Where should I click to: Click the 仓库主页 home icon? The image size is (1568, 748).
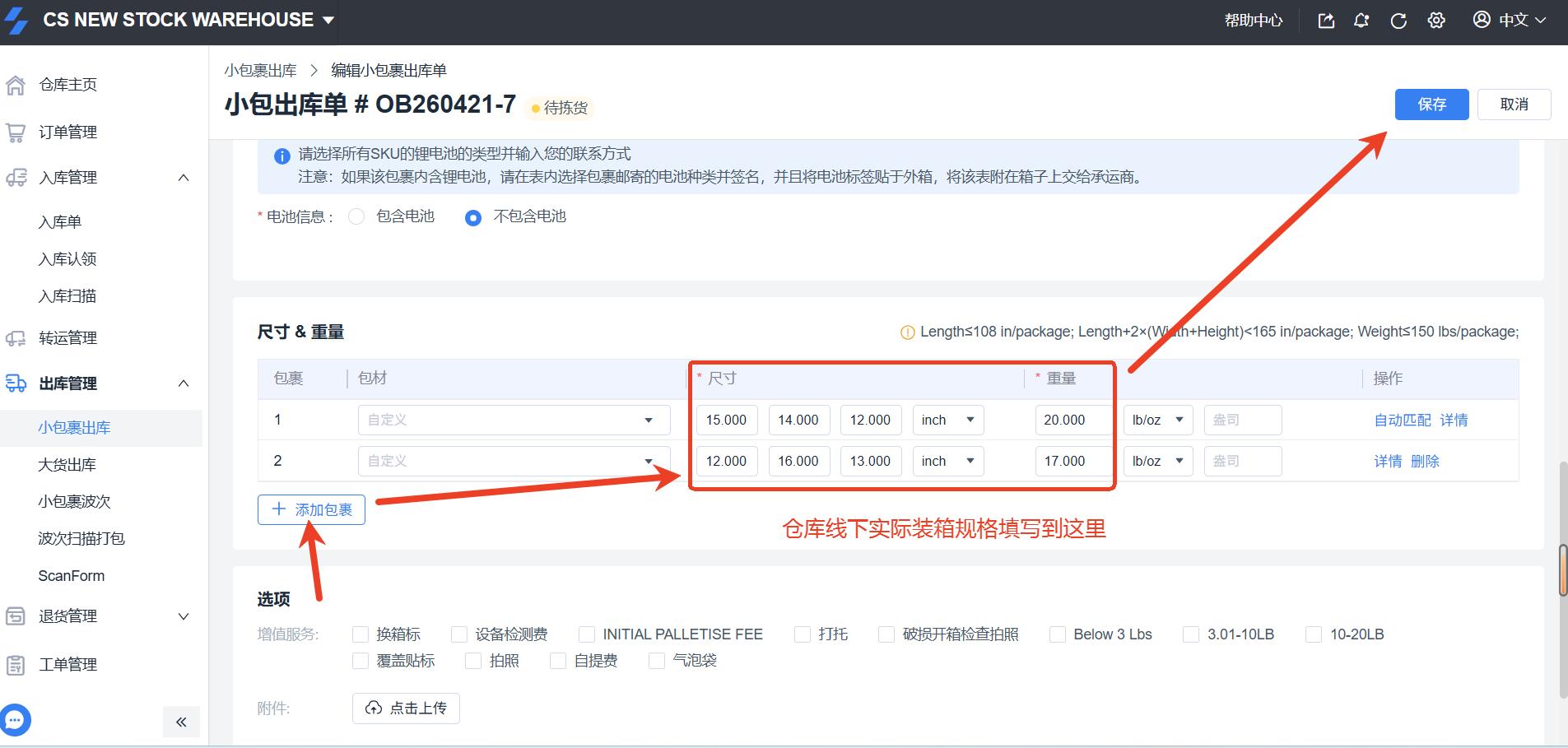[16, 85]
